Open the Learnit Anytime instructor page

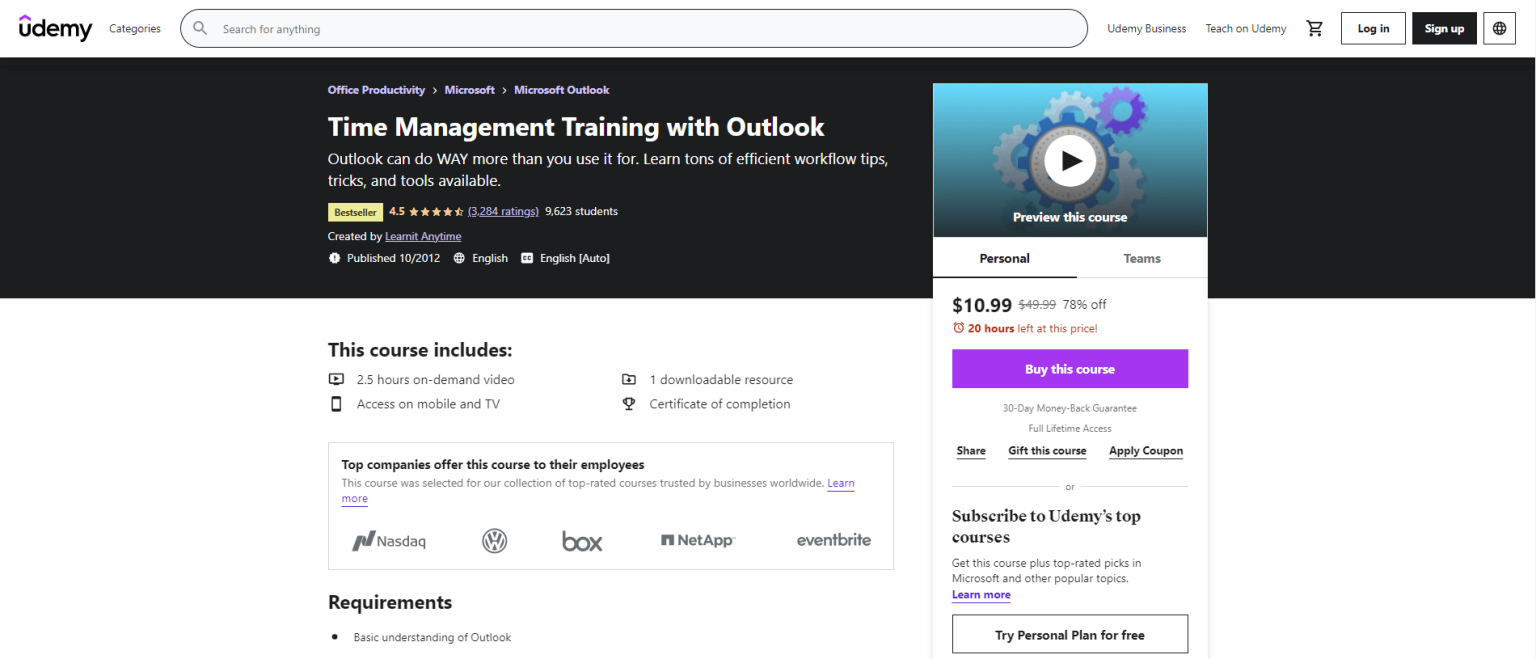click(x=422, y=236)
